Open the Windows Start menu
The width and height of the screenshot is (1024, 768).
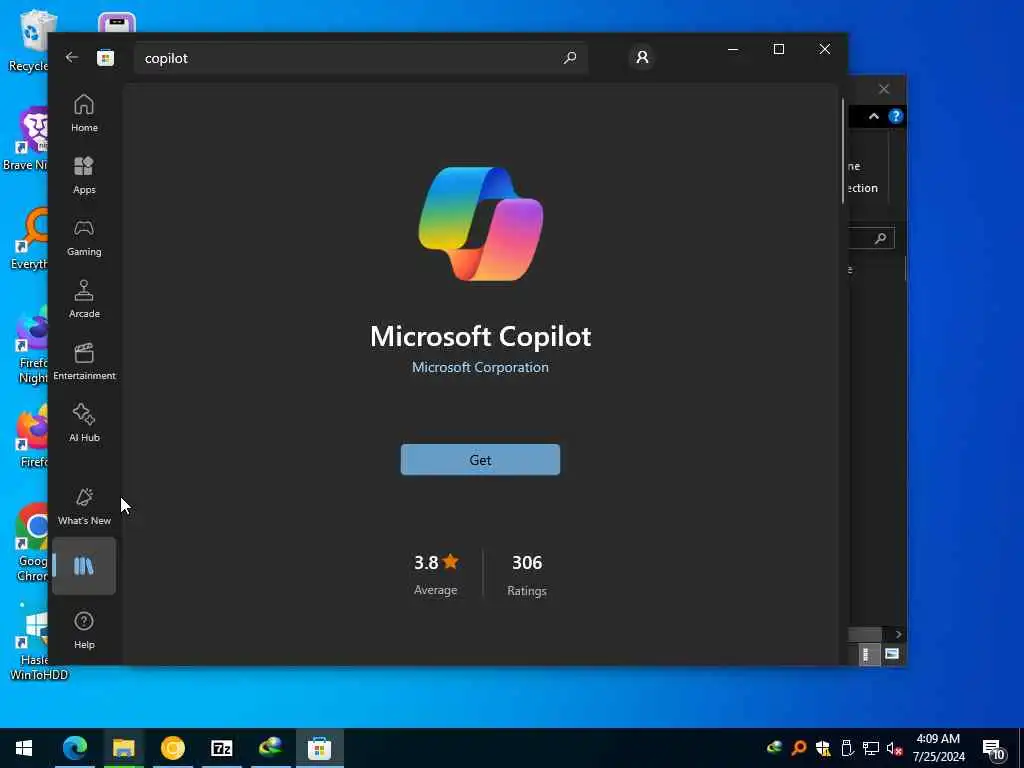(x=24, y=748)
